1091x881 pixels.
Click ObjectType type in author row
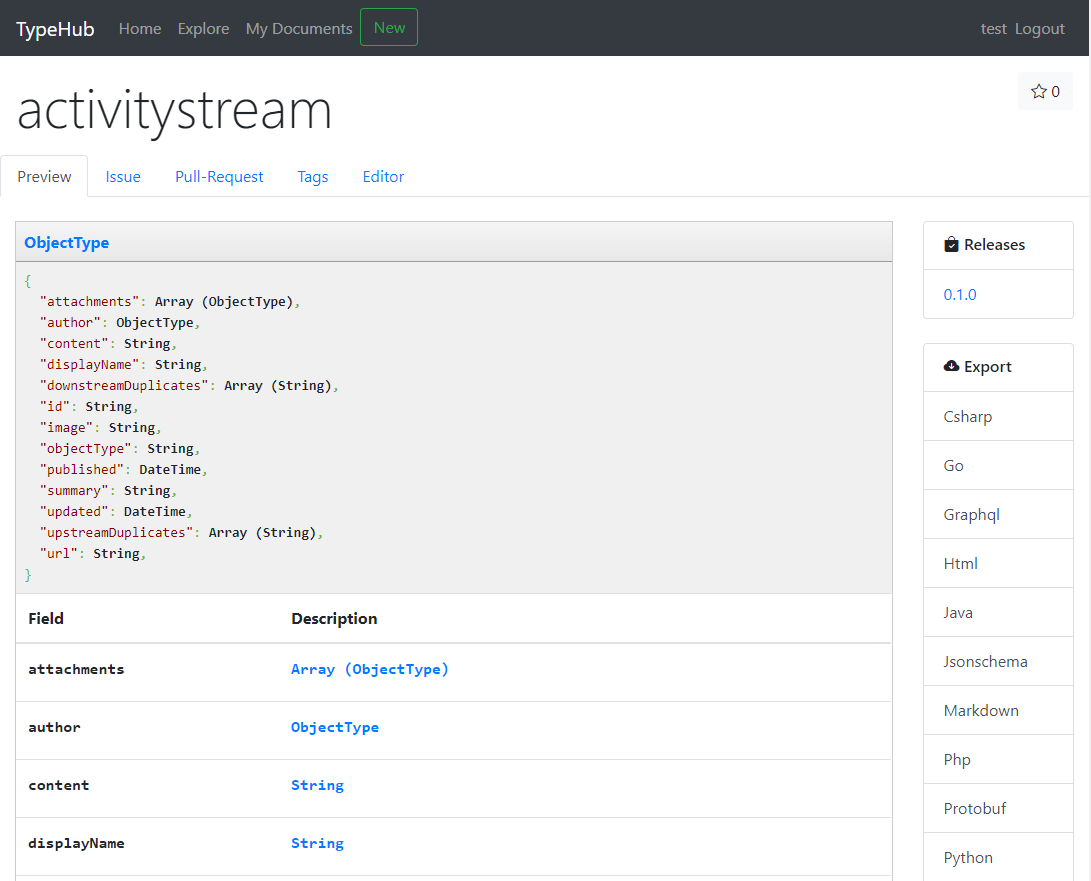[x=335, y=727]
